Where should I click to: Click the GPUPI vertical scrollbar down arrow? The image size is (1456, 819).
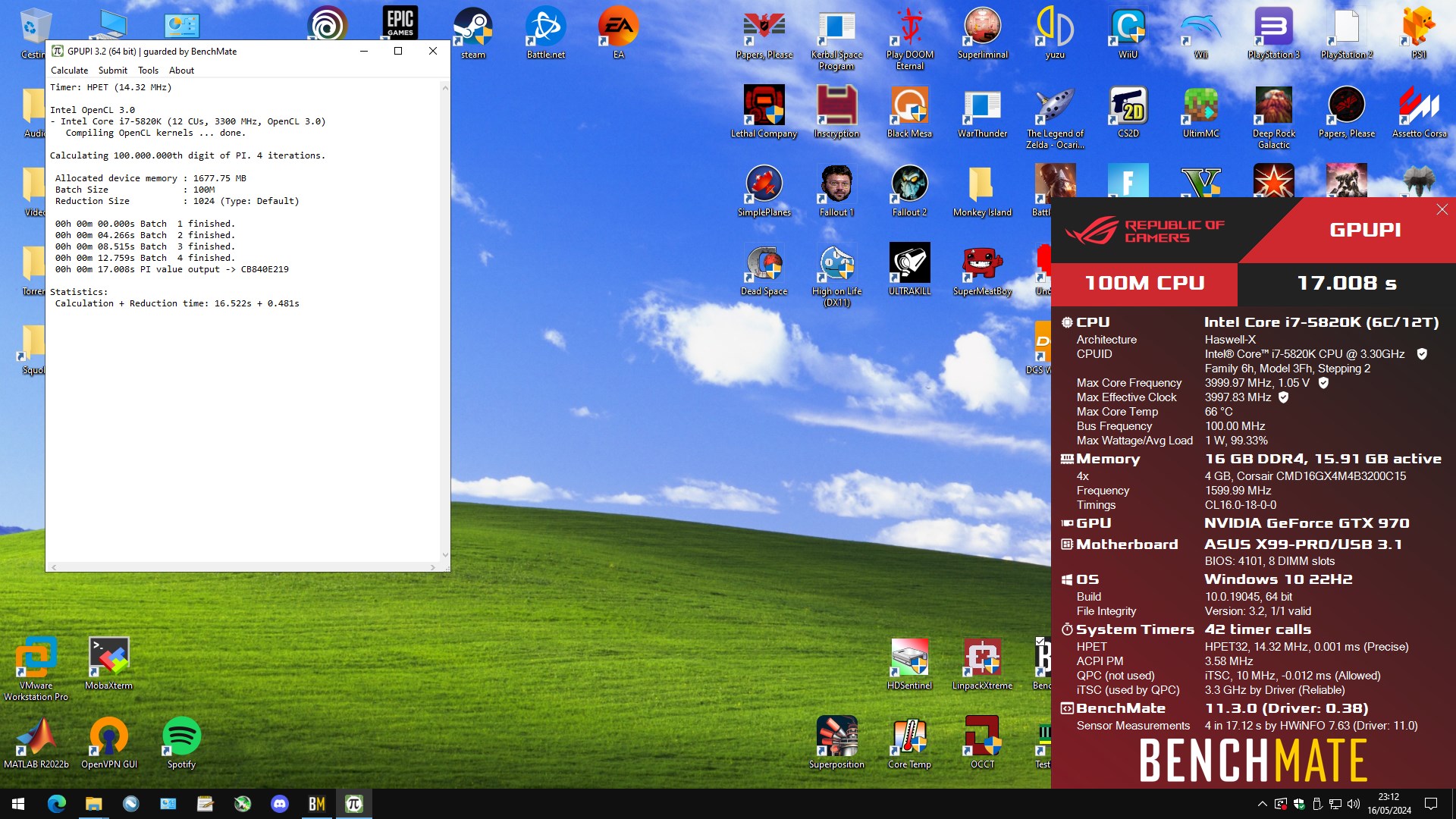pyautogui.click(x=445, y=555)
